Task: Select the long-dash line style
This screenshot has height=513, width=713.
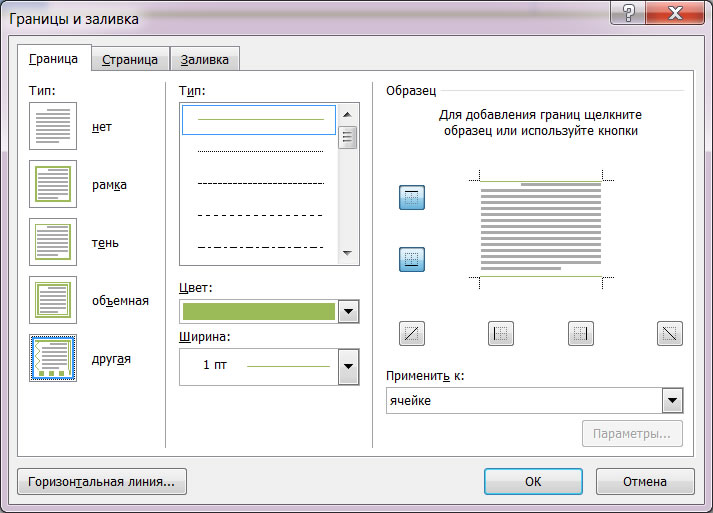Action: pos(260,215)
